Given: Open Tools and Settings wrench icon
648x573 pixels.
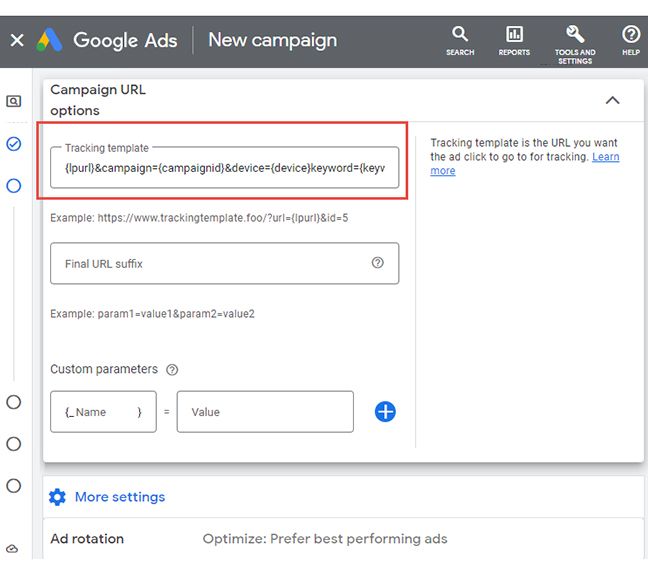Looking at the screenshot, I should (574, 41).
